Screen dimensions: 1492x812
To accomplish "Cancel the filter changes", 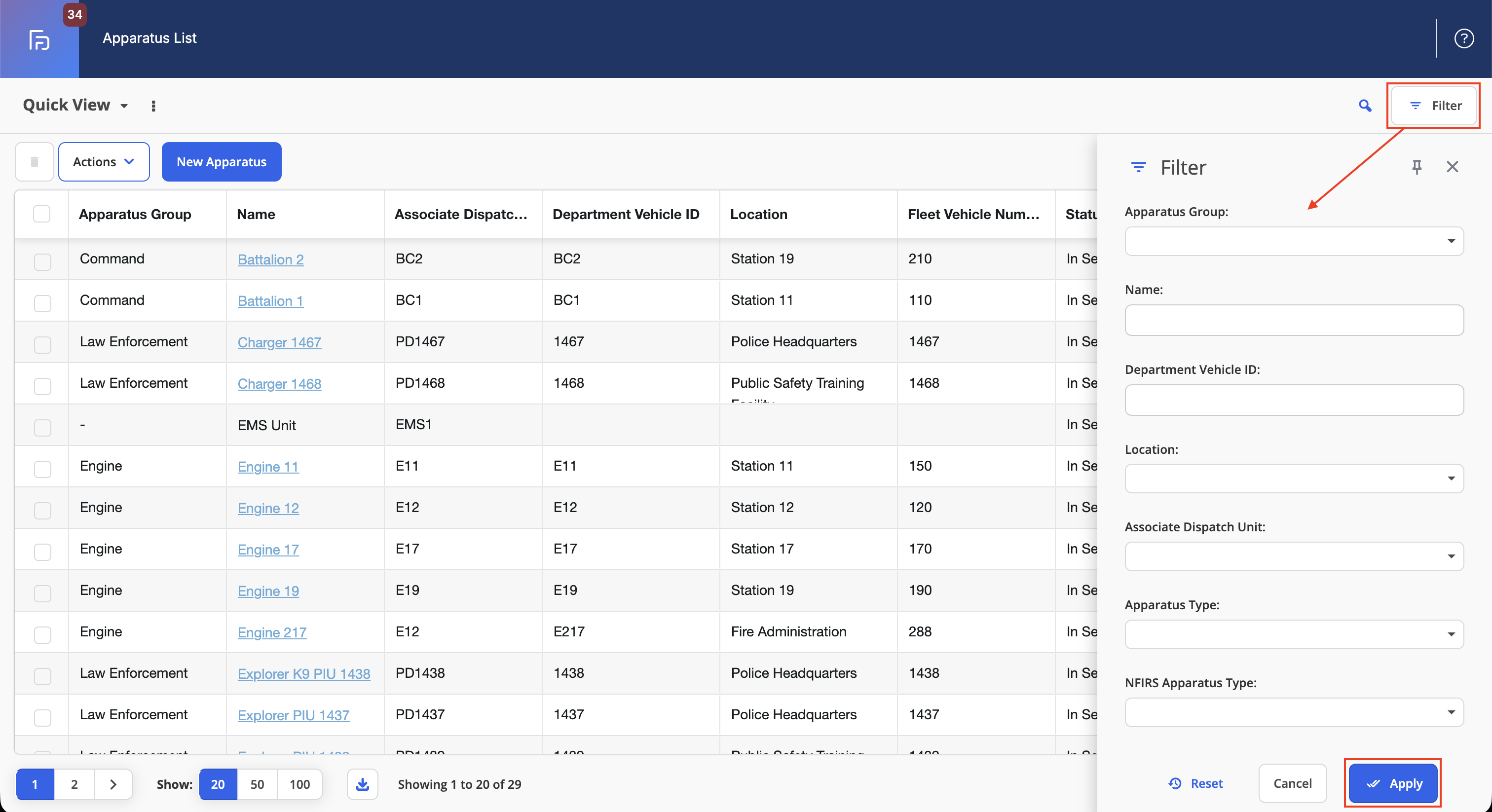I will [x=1292, y=783].
